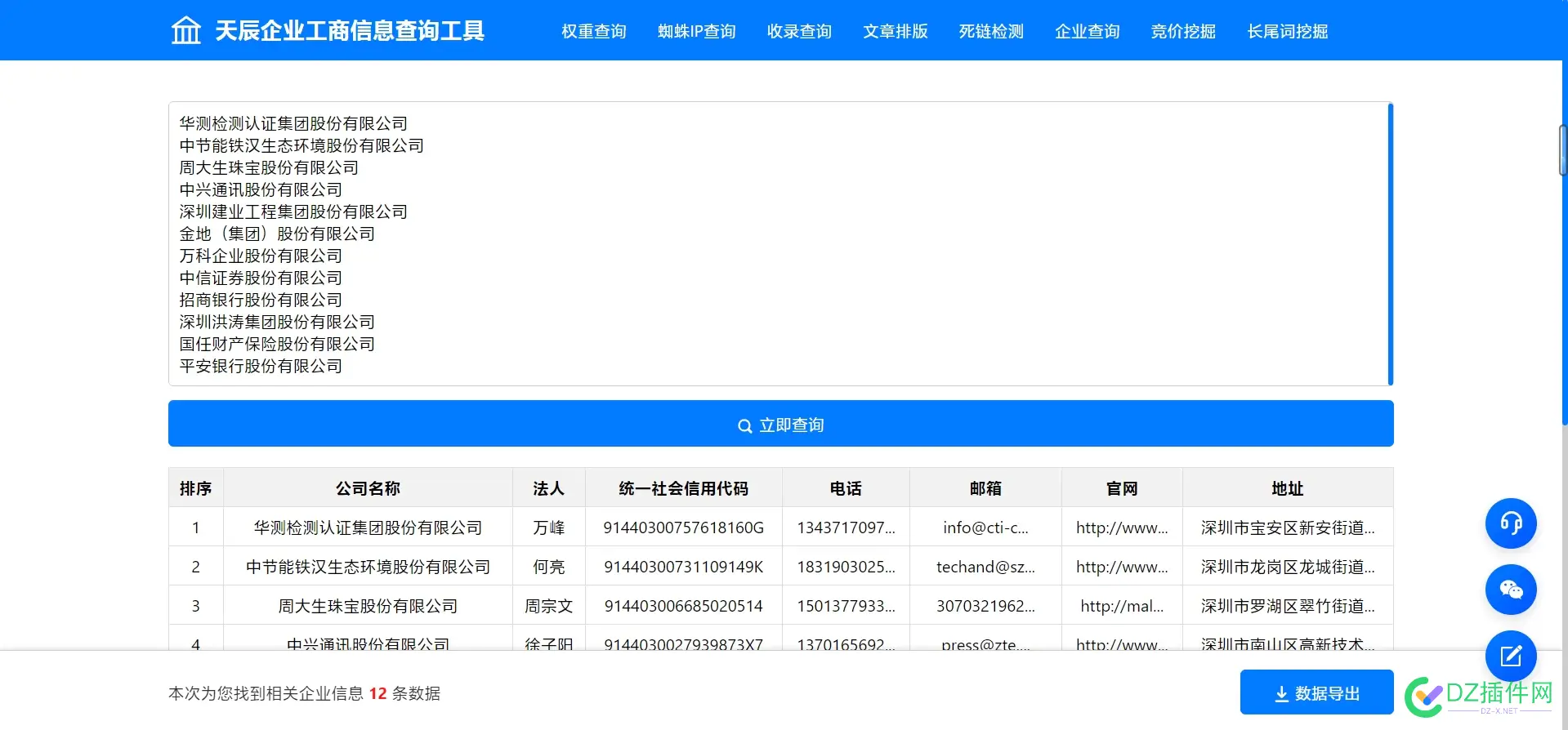Open the 权重查询 menu item
The width and height of the screenshot is (1568, 730).
[594, 31]
